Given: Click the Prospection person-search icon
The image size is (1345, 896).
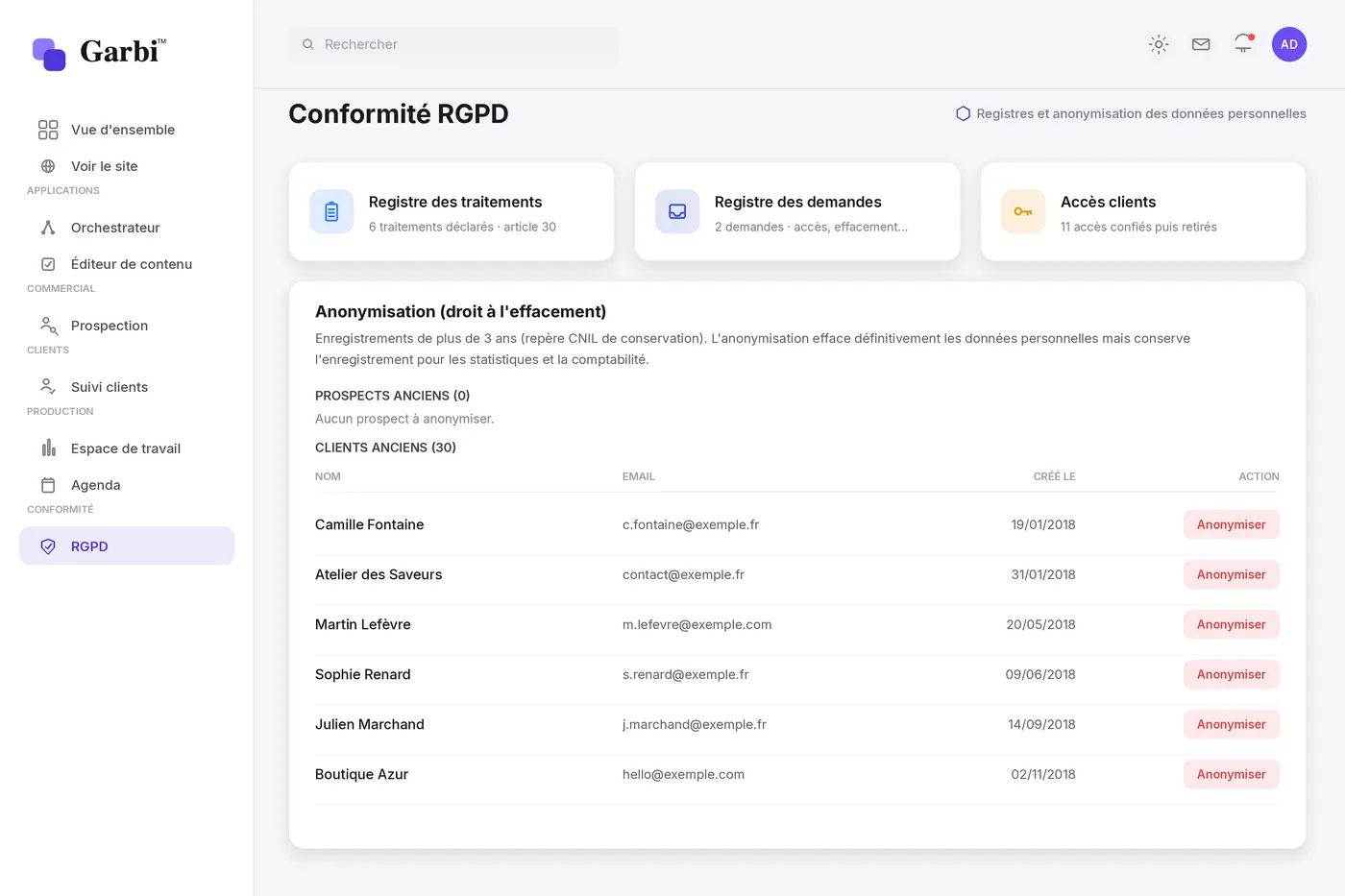Looking at the screenshot, I should point(48,326).
